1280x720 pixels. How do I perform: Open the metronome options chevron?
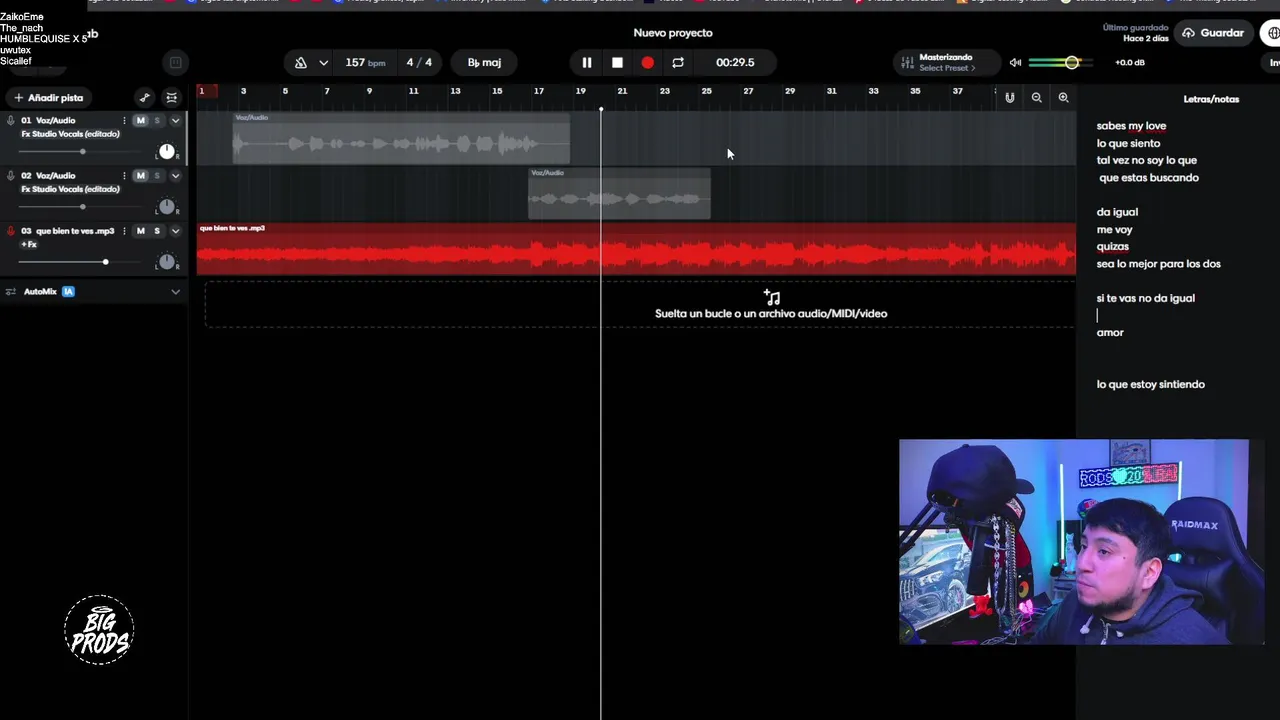tap(323, 63)
